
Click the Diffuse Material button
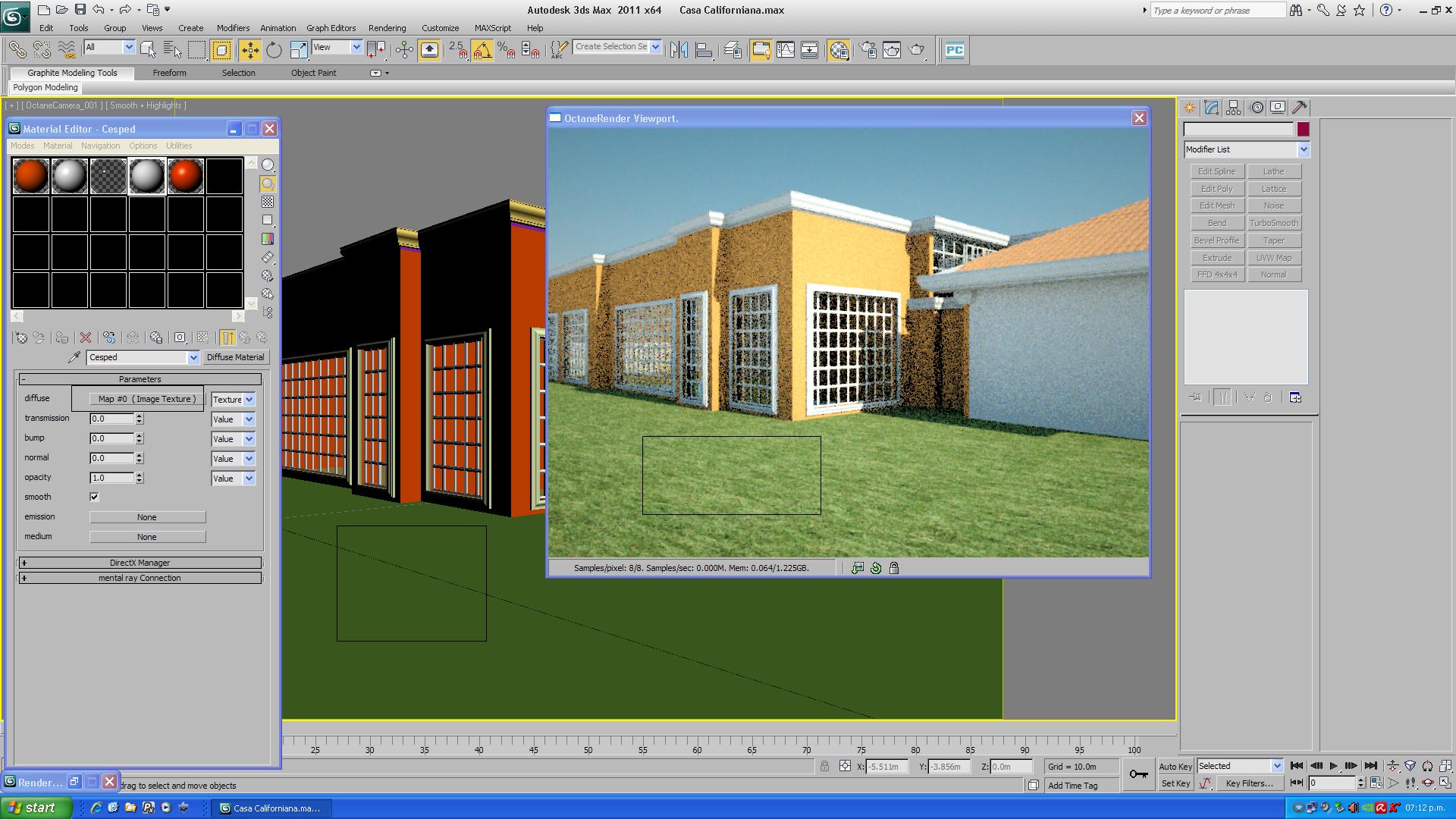(235, 357)
